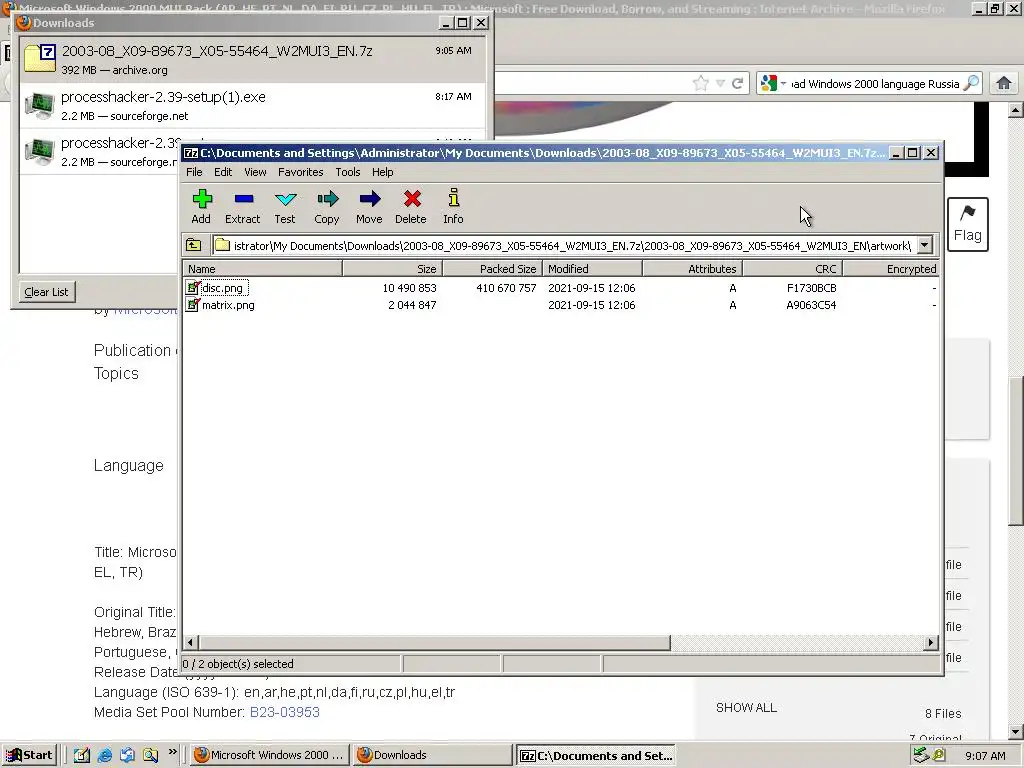The image size is (1024, 768).
Task: Open the Help menu in 7-Zip
Action: [383, 172]
